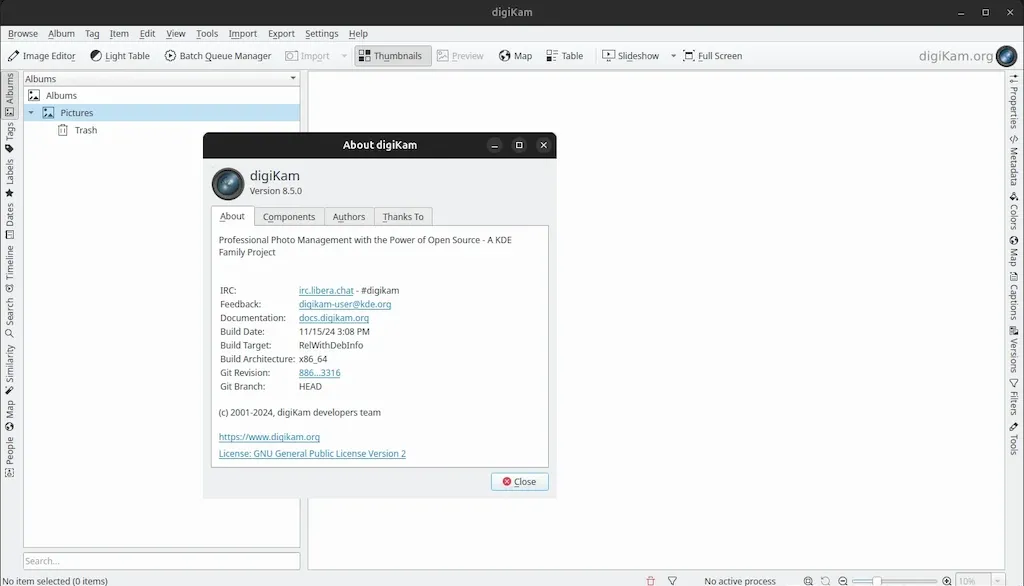Open the Image Editor from the toolbar
Screen dimensions: 1024x586
coord(42,56)
